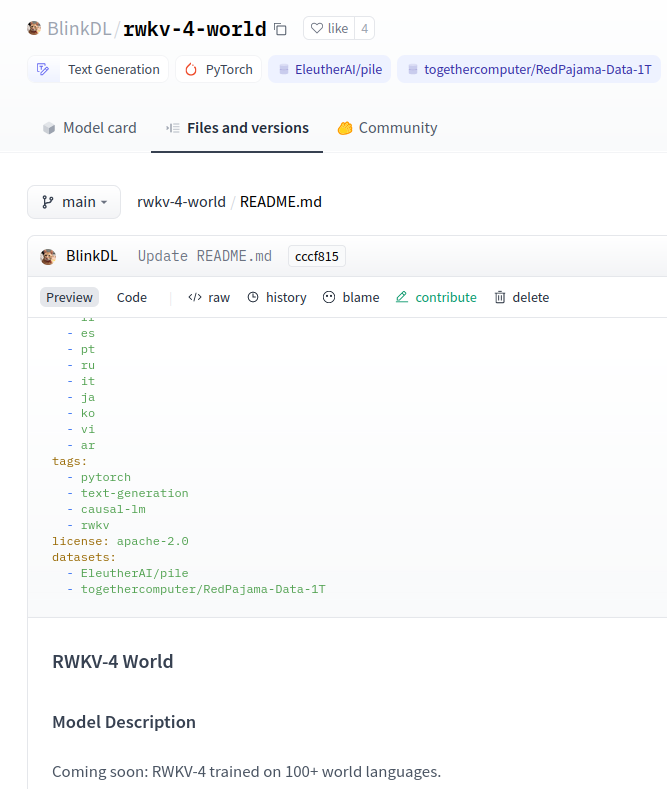Click the 'datasets:' metadata key
The image size is (667, 789).
(84, 558)
